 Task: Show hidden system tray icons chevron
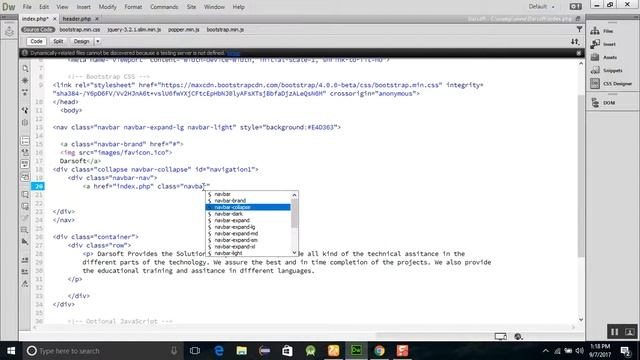(546, 351)
